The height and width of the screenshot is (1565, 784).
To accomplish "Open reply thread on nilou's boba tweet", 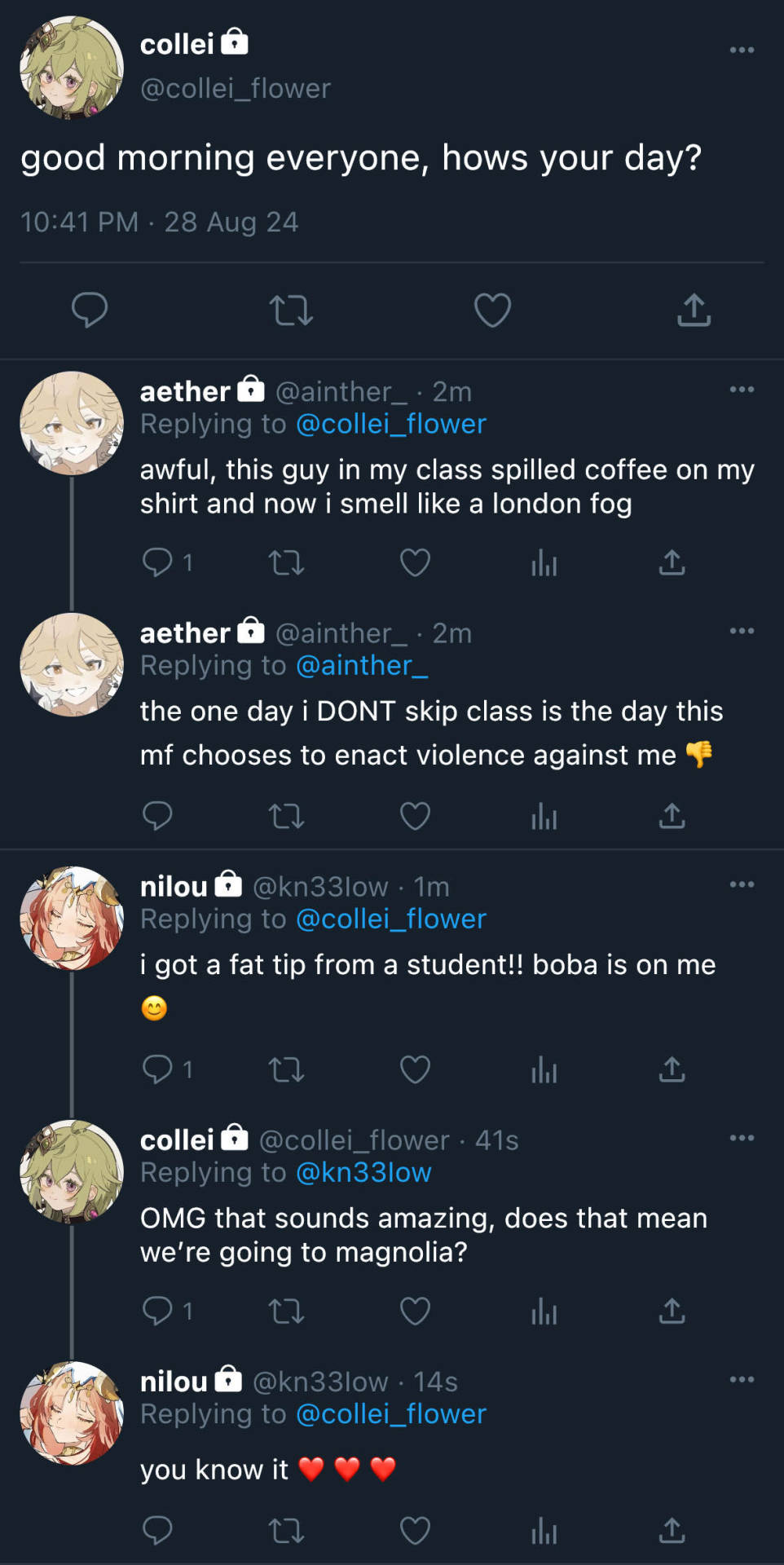I will (x=158, y=1069).
